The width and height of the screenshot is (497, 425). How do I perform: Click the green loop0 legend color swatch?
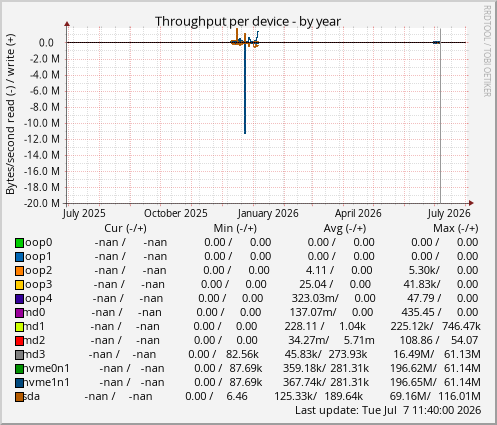pyautogui.click(x=19, y=243)
